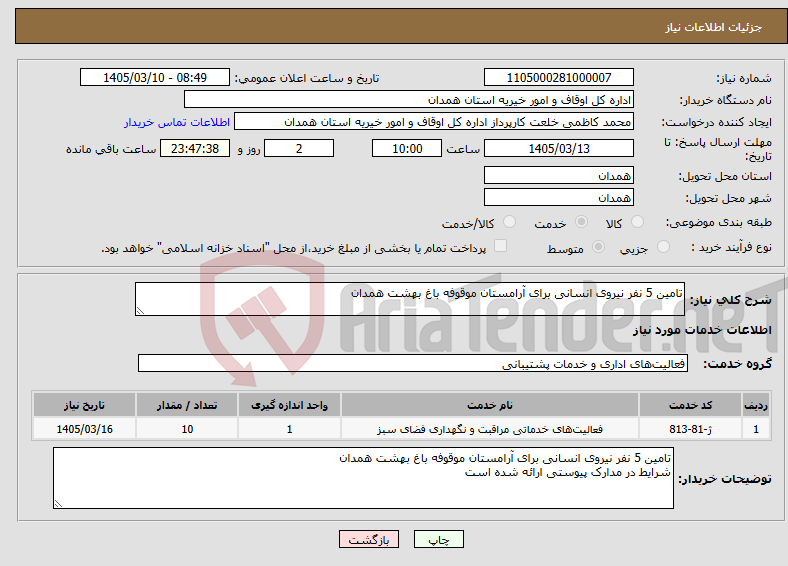Click the نام خدمت column header
The height and width of the screenshot is (566, 788).
(489, 405)
